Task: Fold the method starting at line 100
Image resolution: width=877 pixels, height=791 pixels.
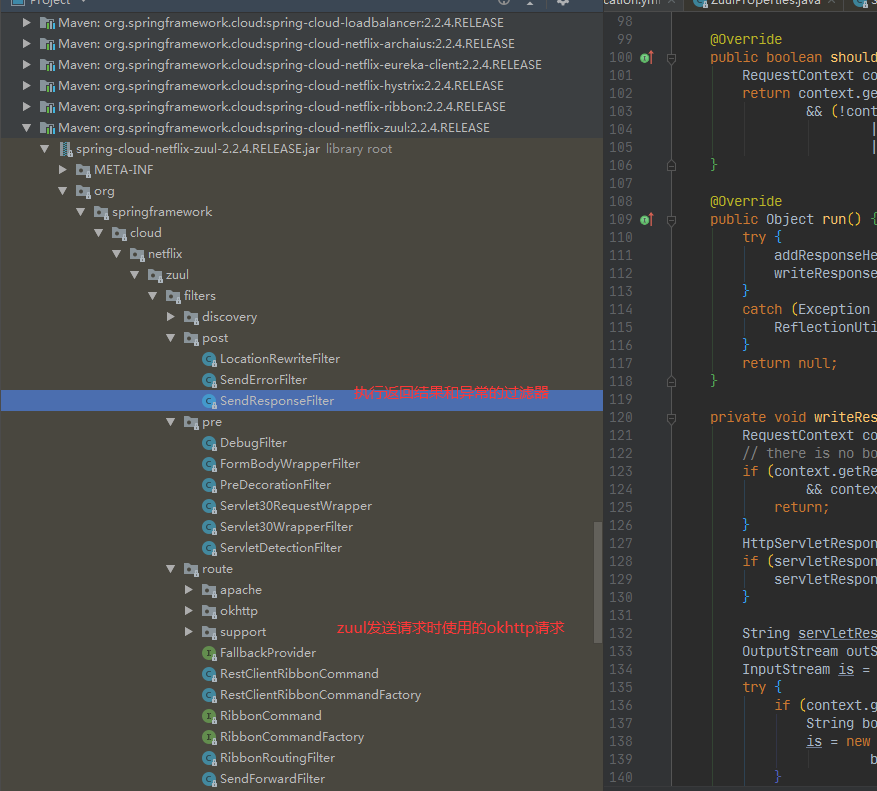Action: tap(671, 58)
